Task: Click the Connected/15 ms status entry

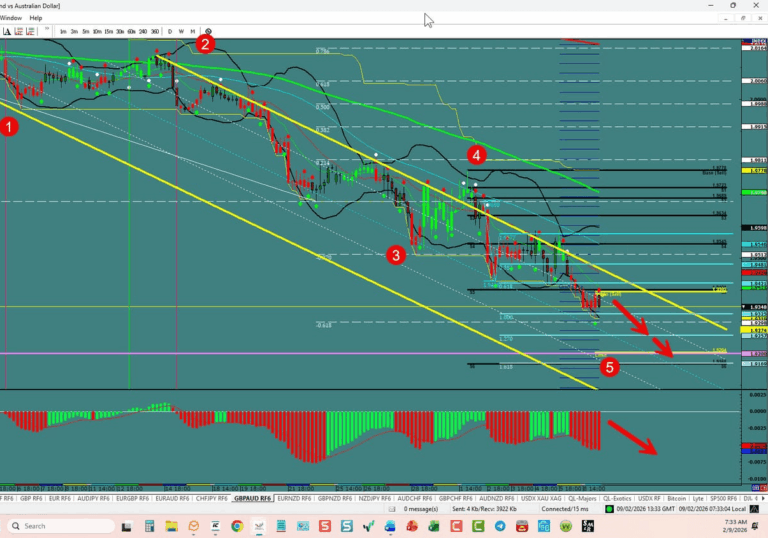Action: click(565, 509)
